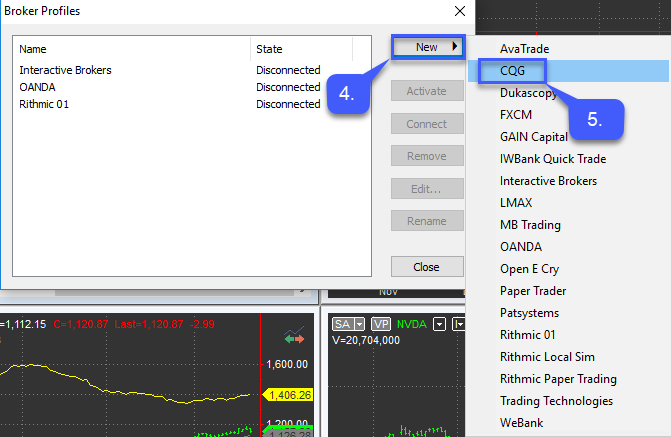Click the Connect button
671x437 pixels.
[x=427, y=124]
